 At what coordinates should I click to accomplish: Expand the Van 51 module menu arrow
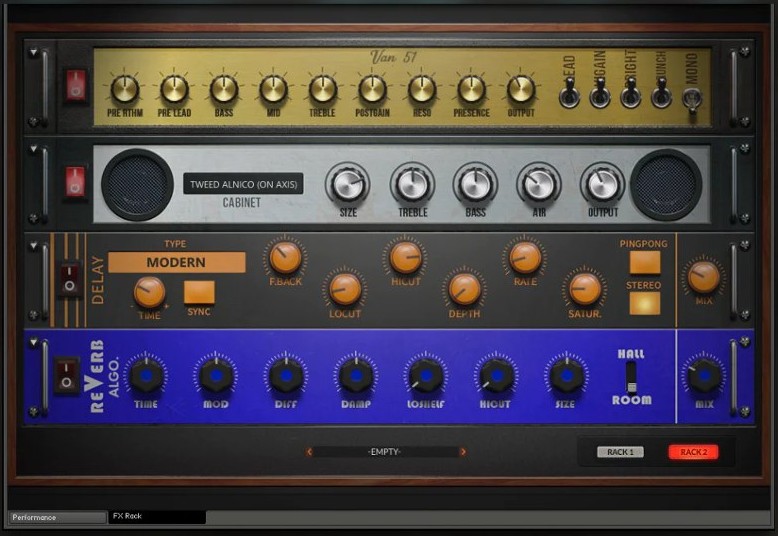32,52
